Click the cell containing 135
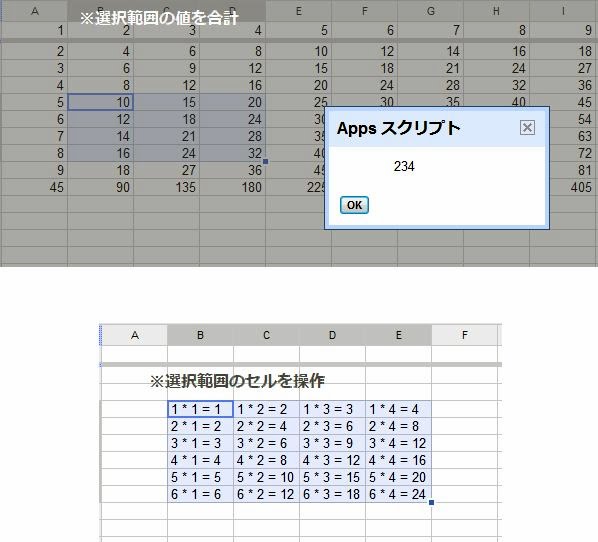 tap(167, 187)
